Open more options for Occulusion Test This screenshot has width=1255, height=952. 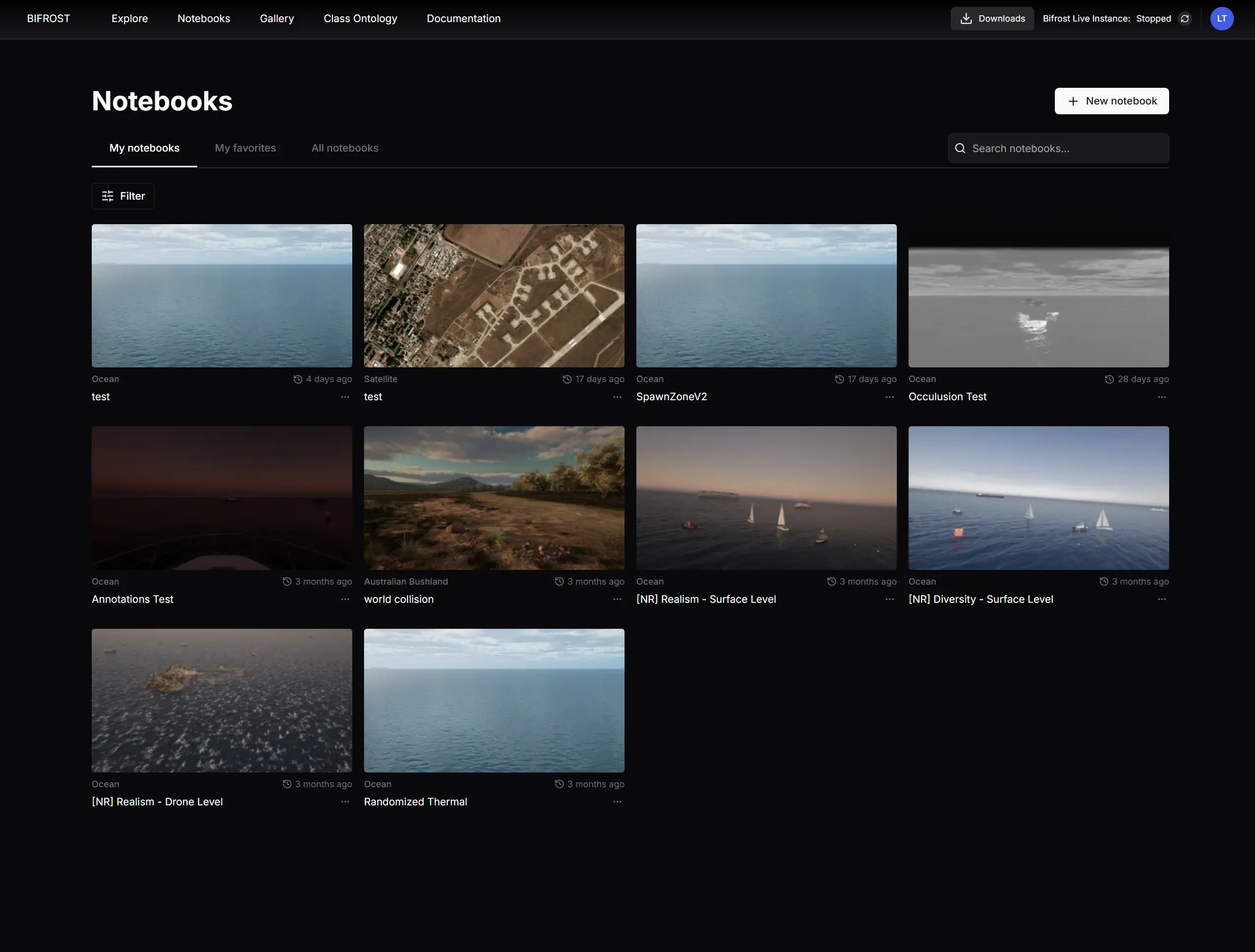pos(1162,397)
